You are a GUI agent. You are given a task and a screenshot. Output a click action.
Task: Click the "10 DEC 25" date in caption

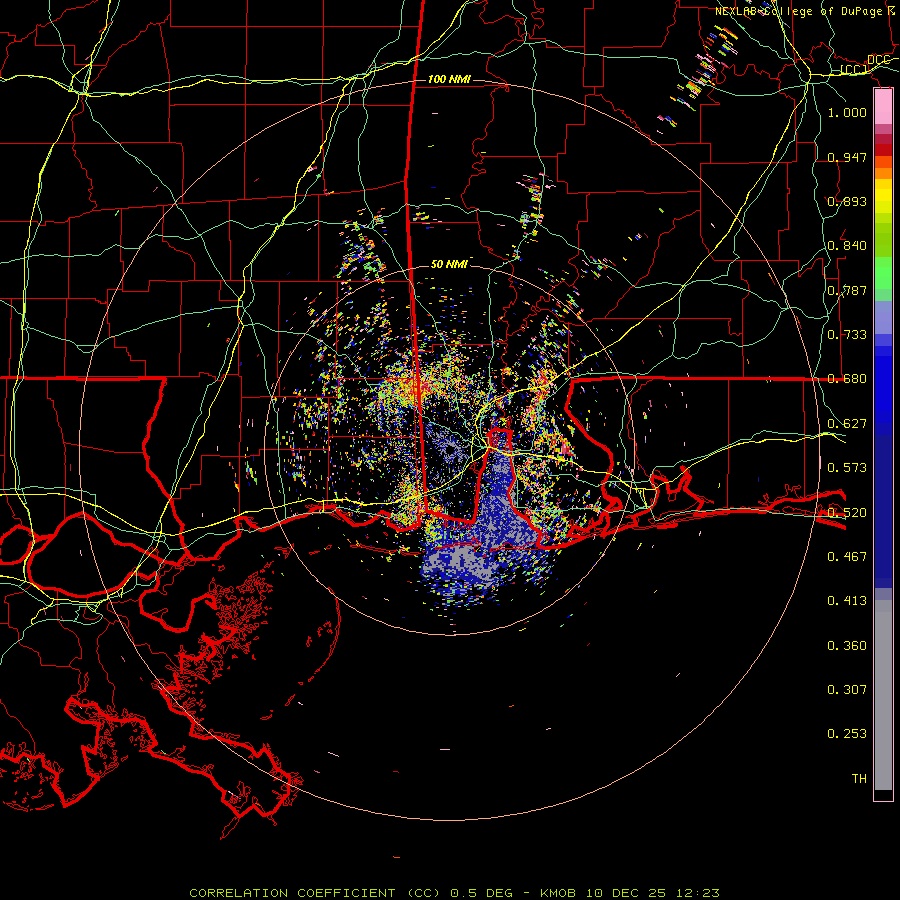coord(626,893)
